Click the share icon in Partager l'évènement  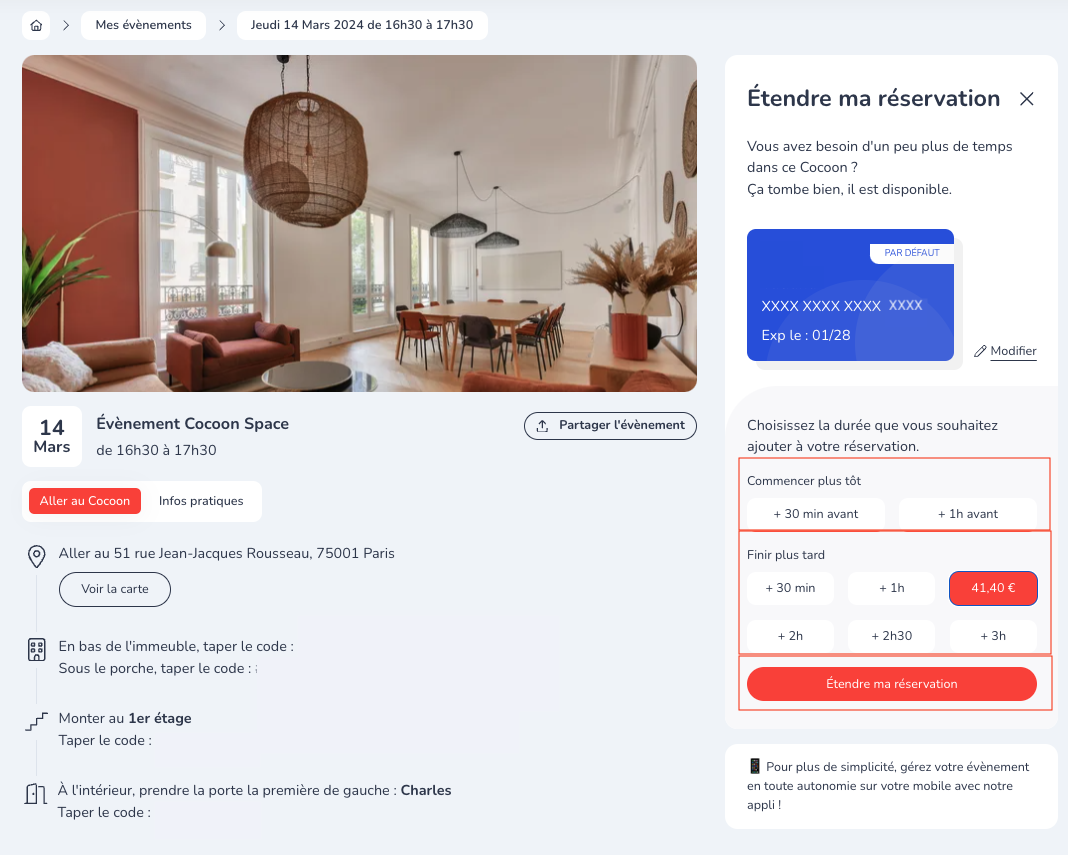coord(543,425)
